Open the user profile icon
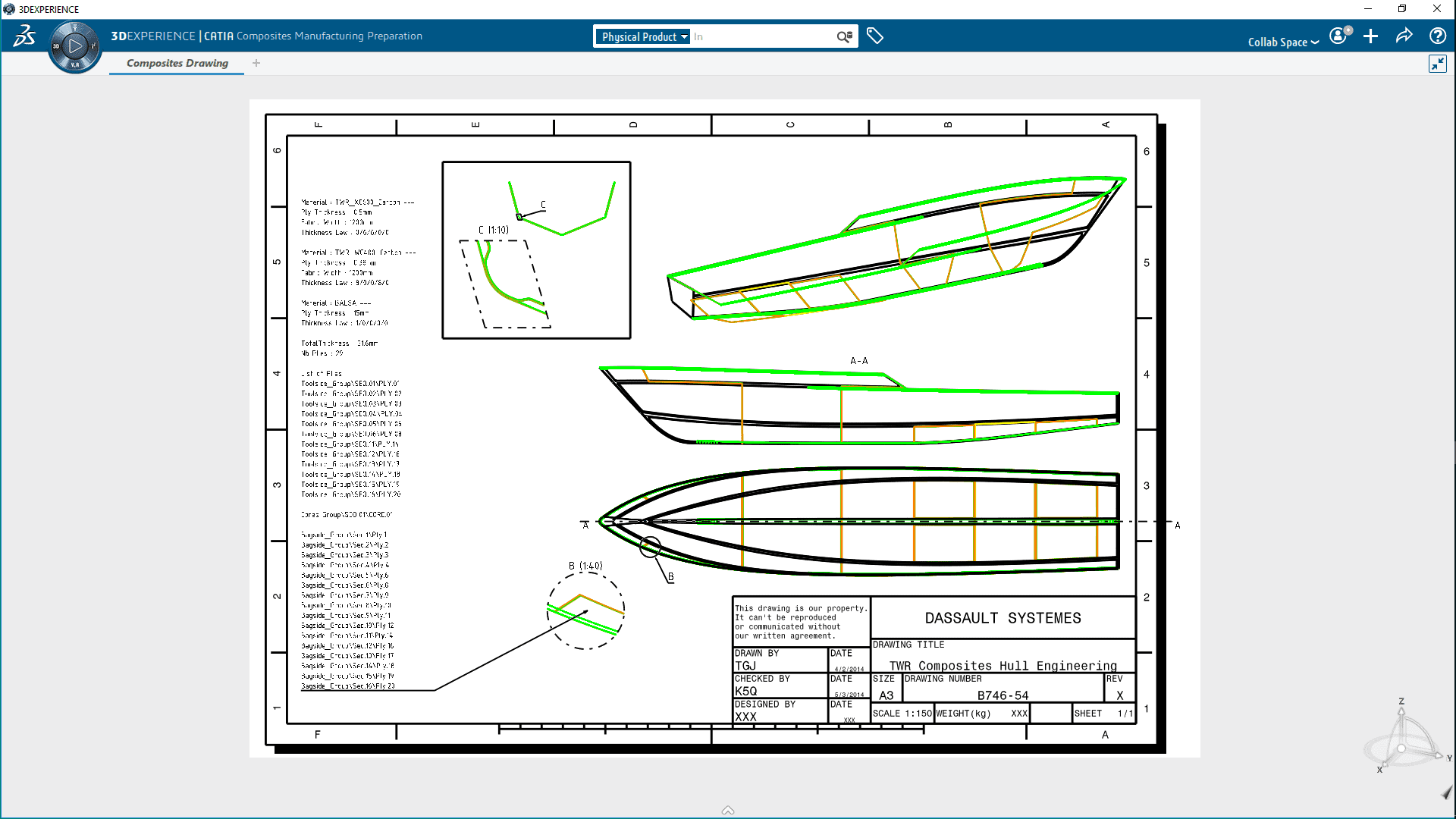 (1338, 36)
